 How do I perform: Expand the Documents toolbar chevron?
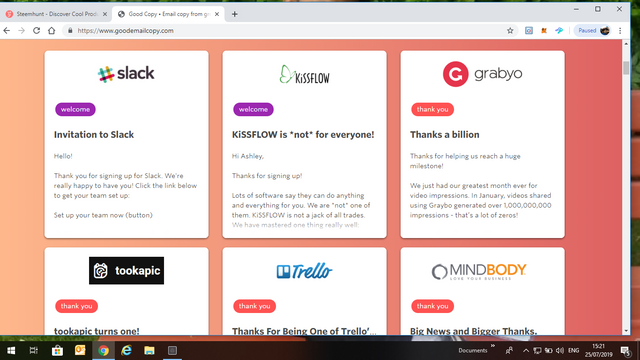[493, 347]
